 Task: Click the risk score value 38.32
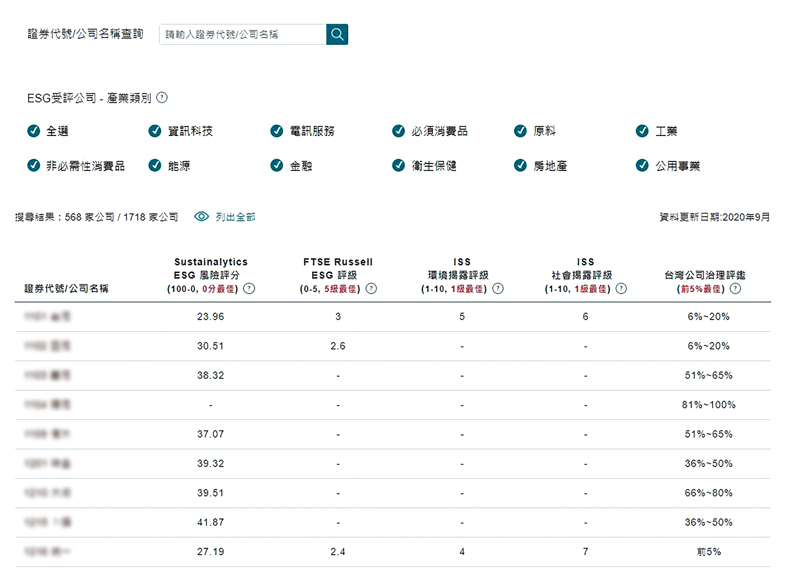pyautogui.click(x=211, y=375)
